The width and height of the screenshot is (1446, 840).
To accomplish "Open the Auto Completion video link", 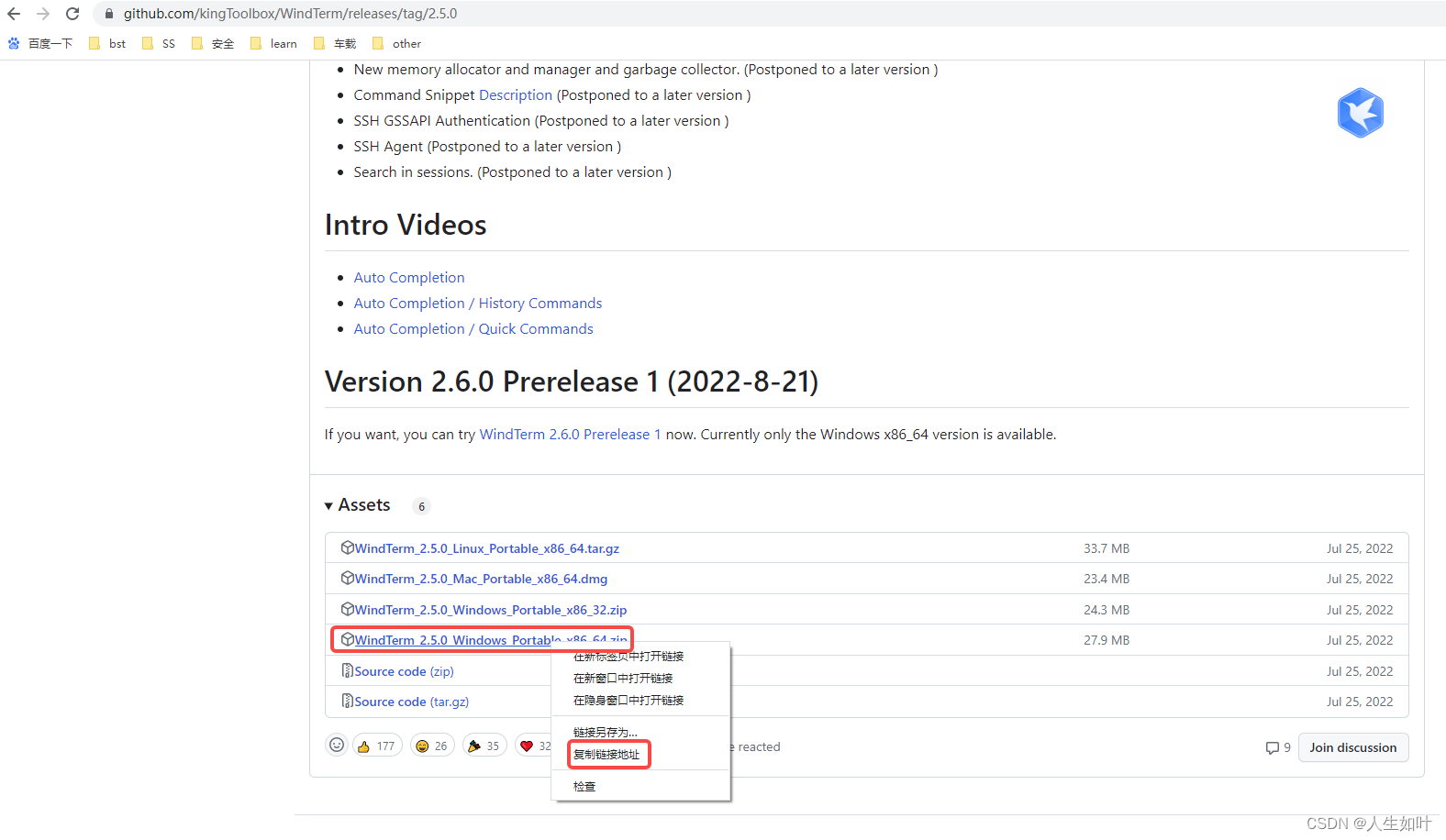I will (409, 277).
